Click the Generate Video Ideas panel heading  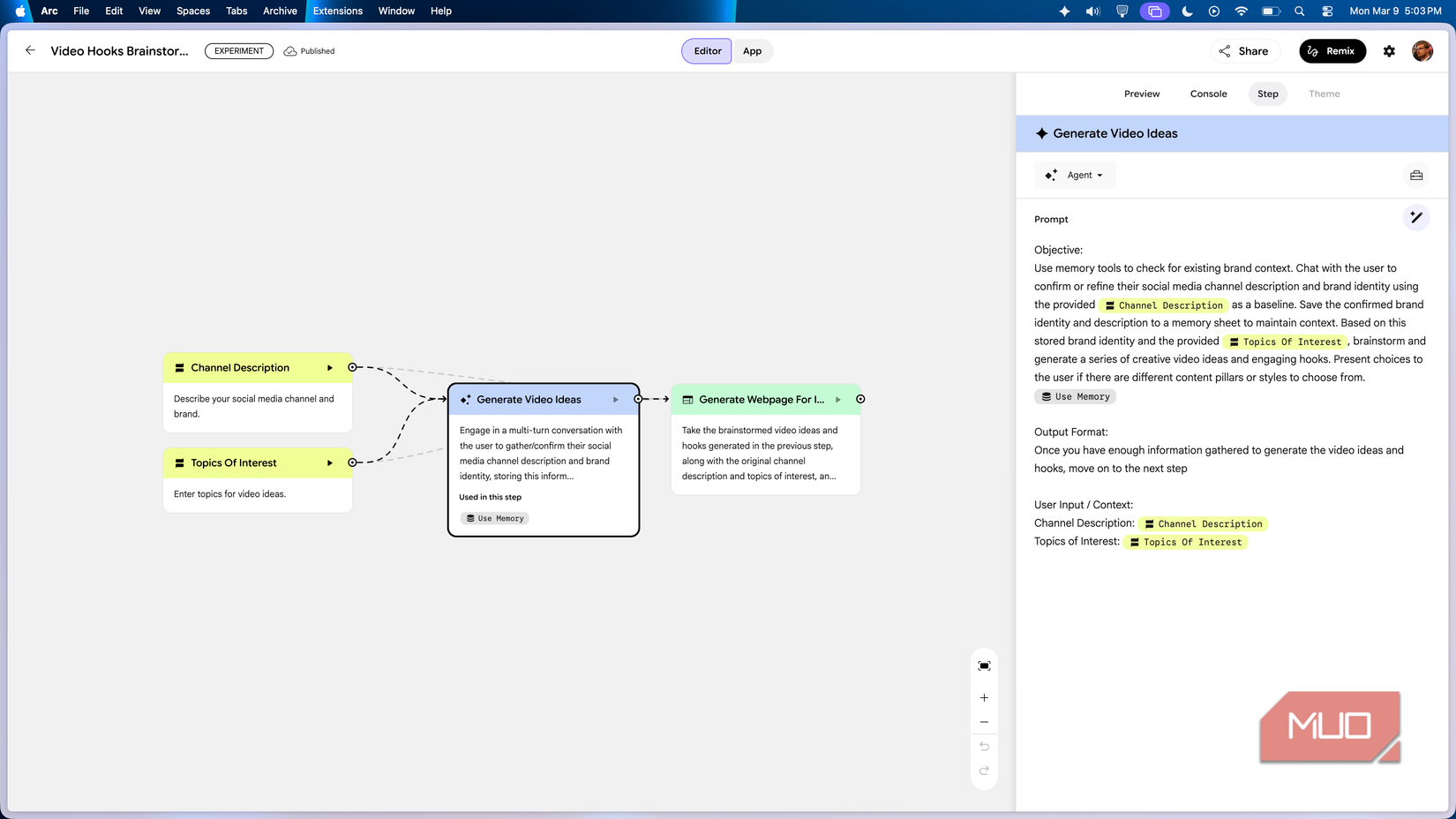[1115, 133]
